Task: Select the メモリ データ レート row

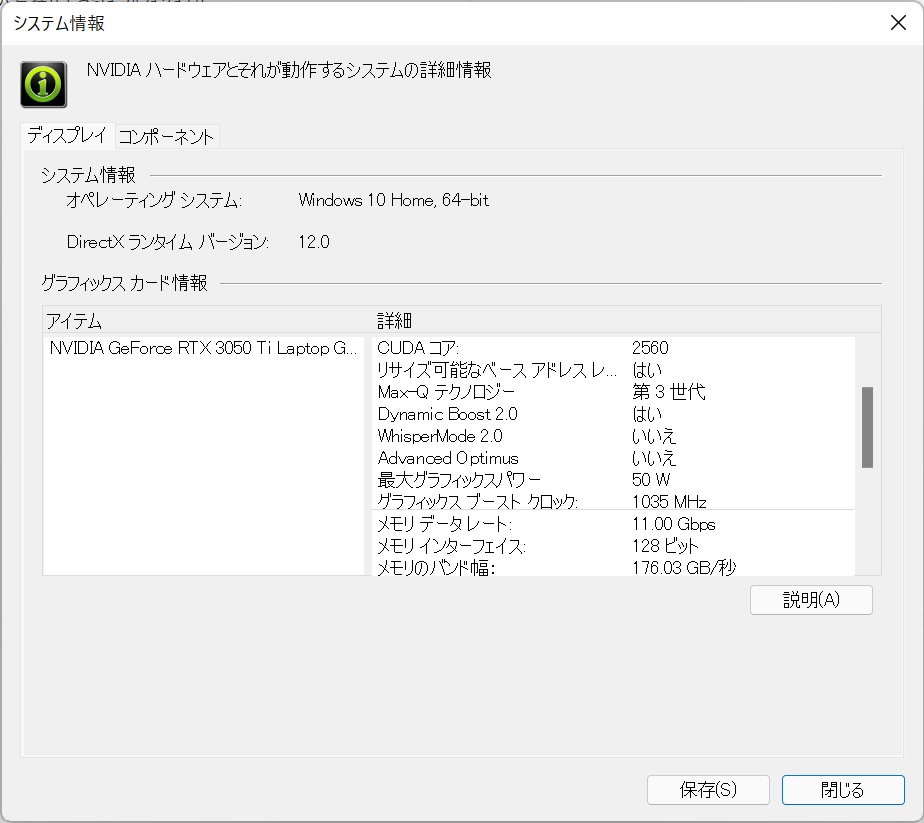Action: 613,524
